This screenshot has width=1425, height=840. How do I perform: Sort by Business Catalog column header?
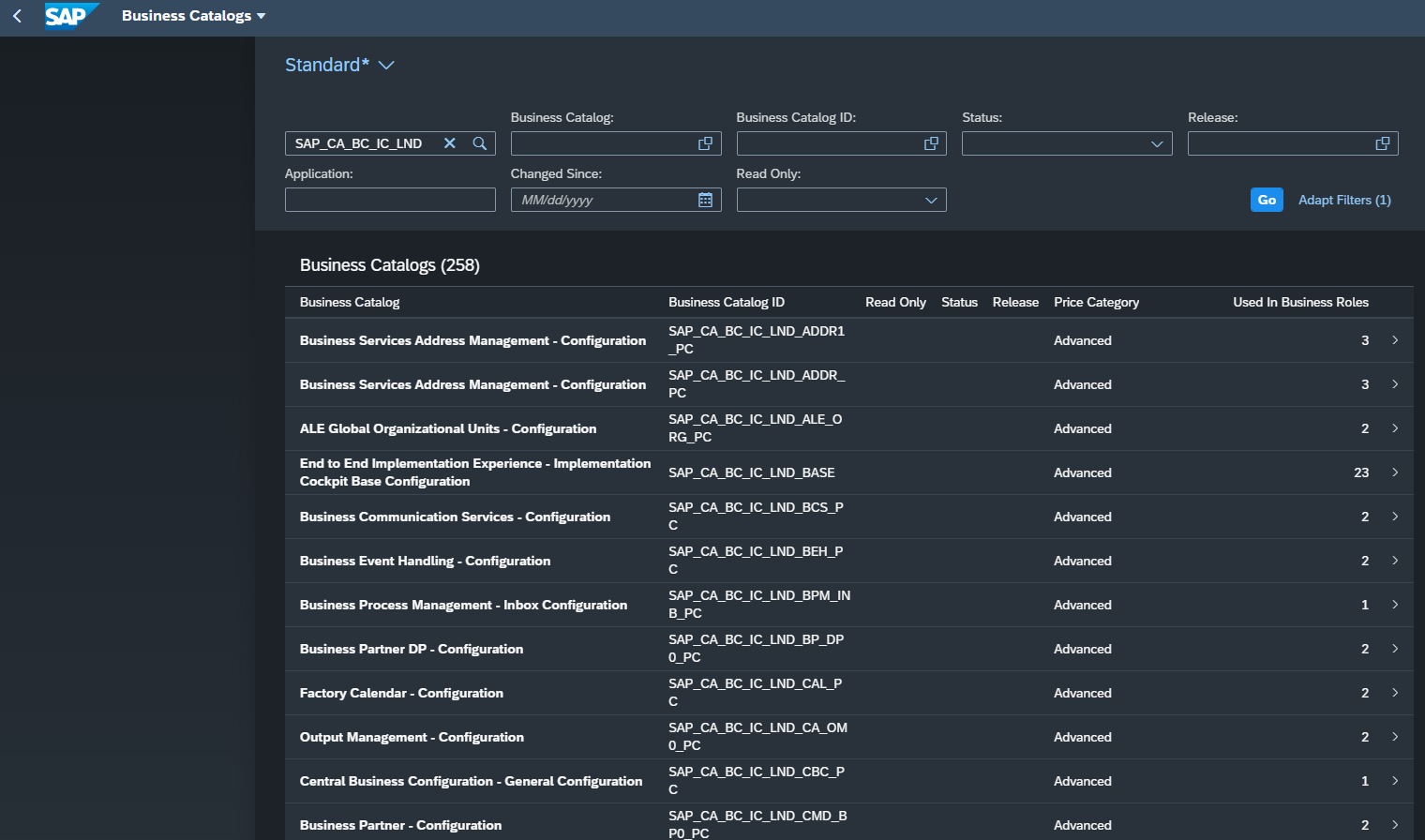pyautogui.click(x=350, y=302)
